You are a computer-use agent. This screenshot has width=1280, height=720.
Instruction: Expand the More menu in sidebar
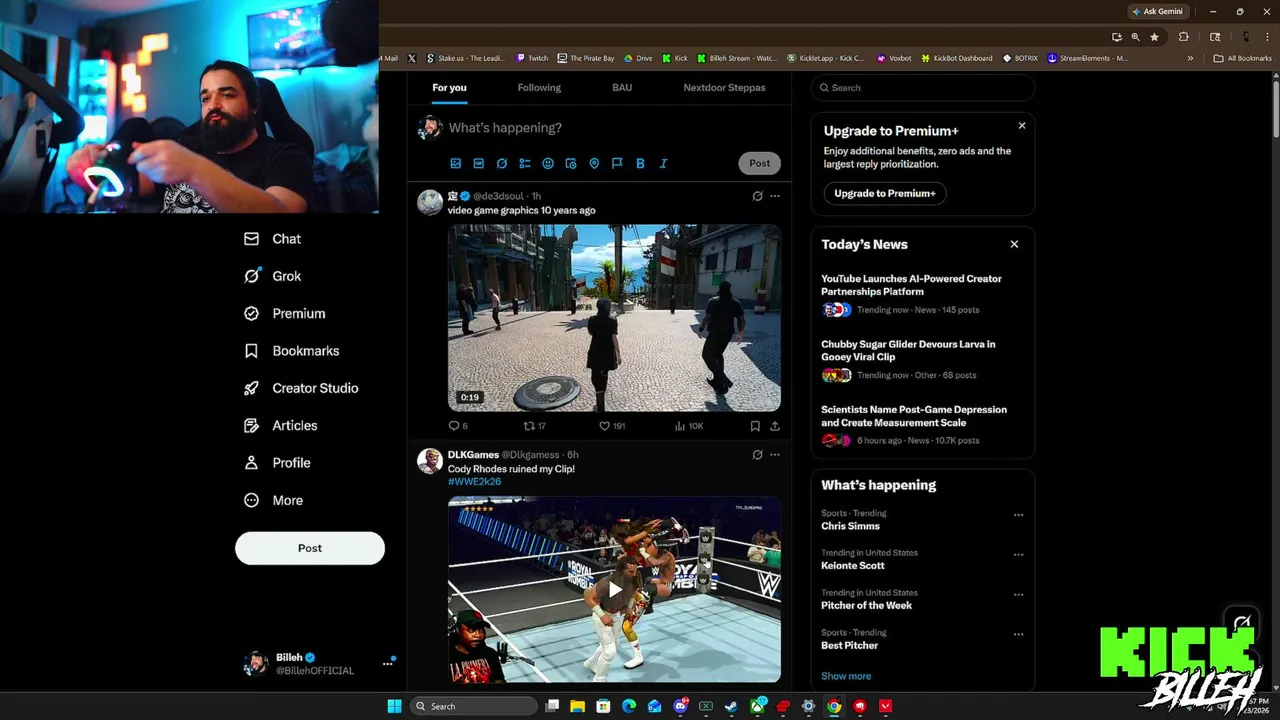click(x=274, y=500)
